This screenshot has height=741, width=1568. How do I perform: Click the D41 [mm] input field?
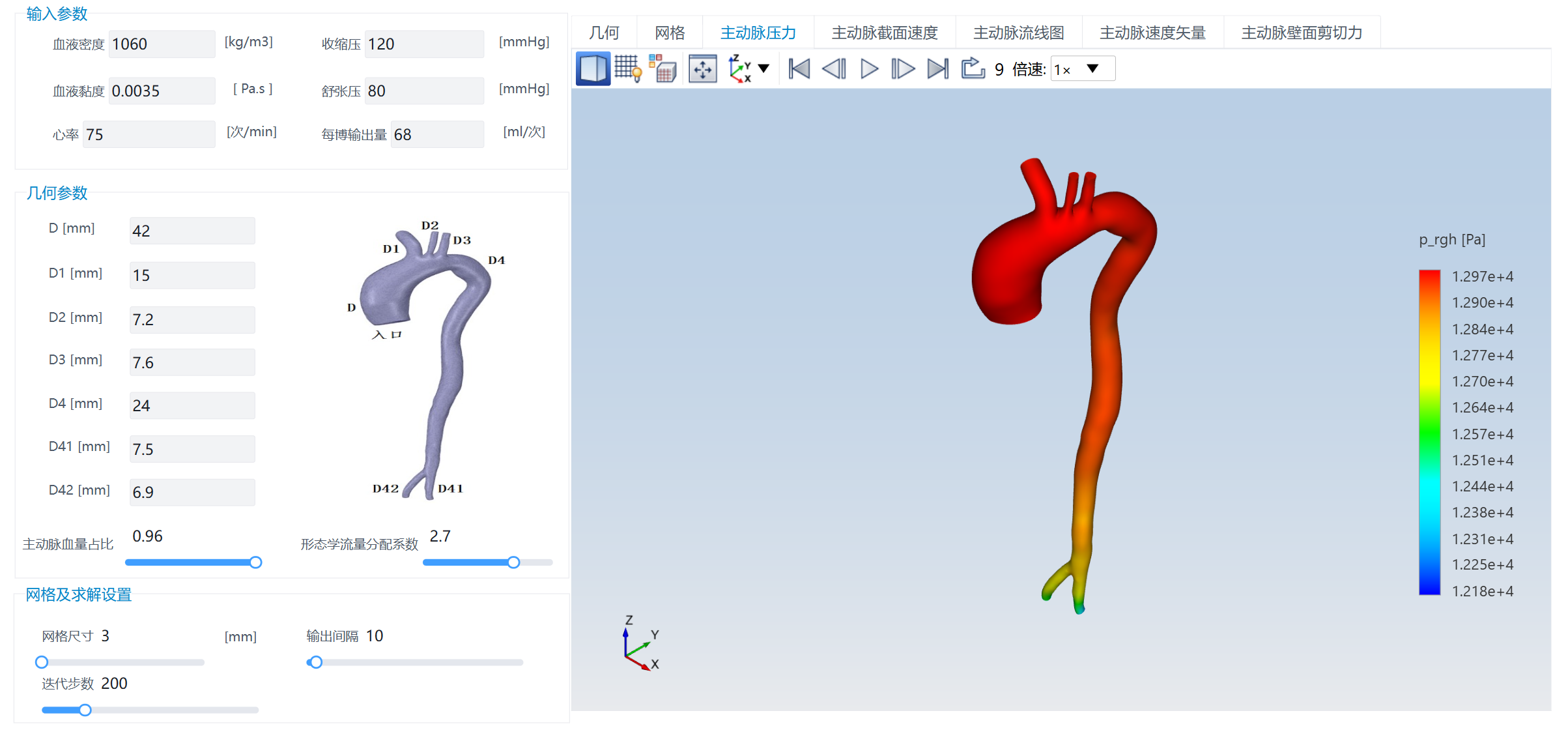[x=192, y=449]
